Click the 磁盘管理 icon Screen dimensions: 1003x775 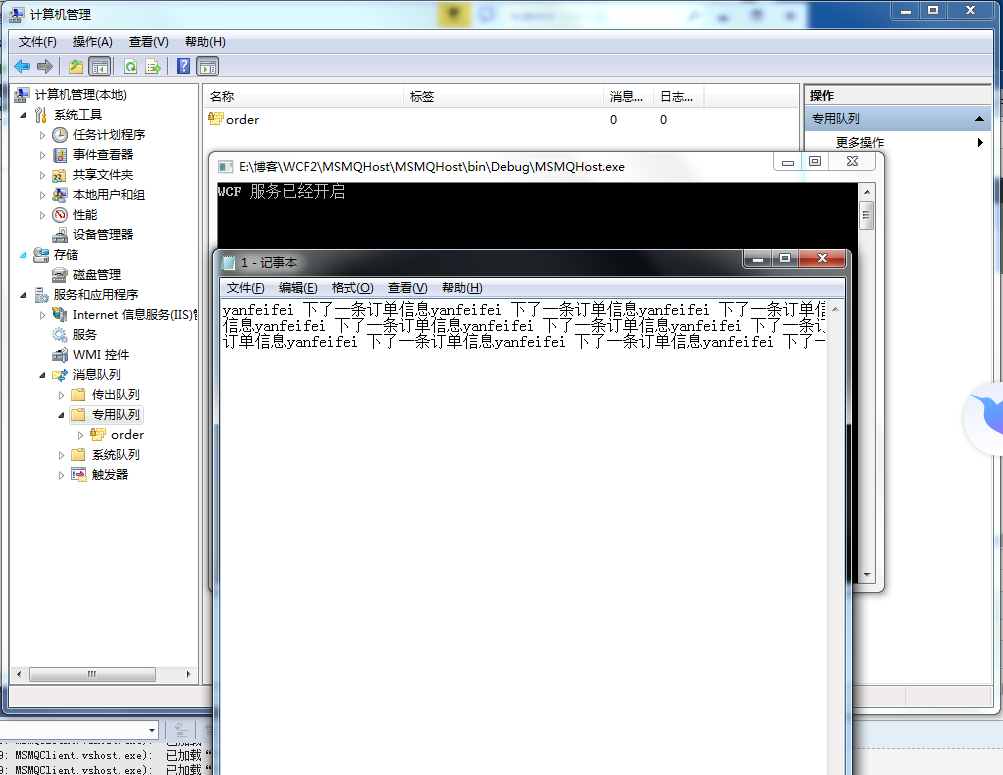(59, 275)
